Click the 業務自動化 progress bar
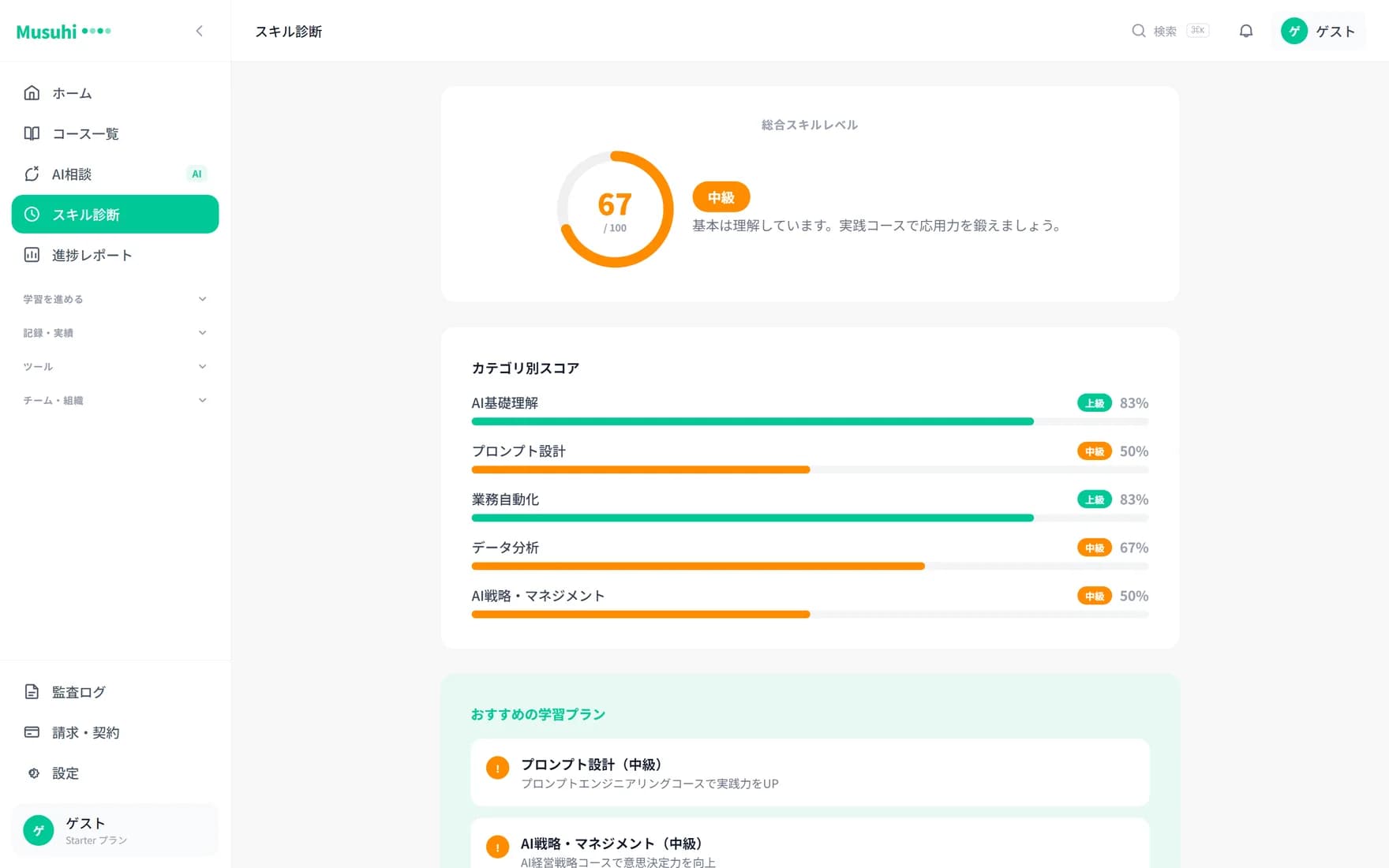Image resolution: width=1389 pixels, height=868 pixels. pos(810,518)
